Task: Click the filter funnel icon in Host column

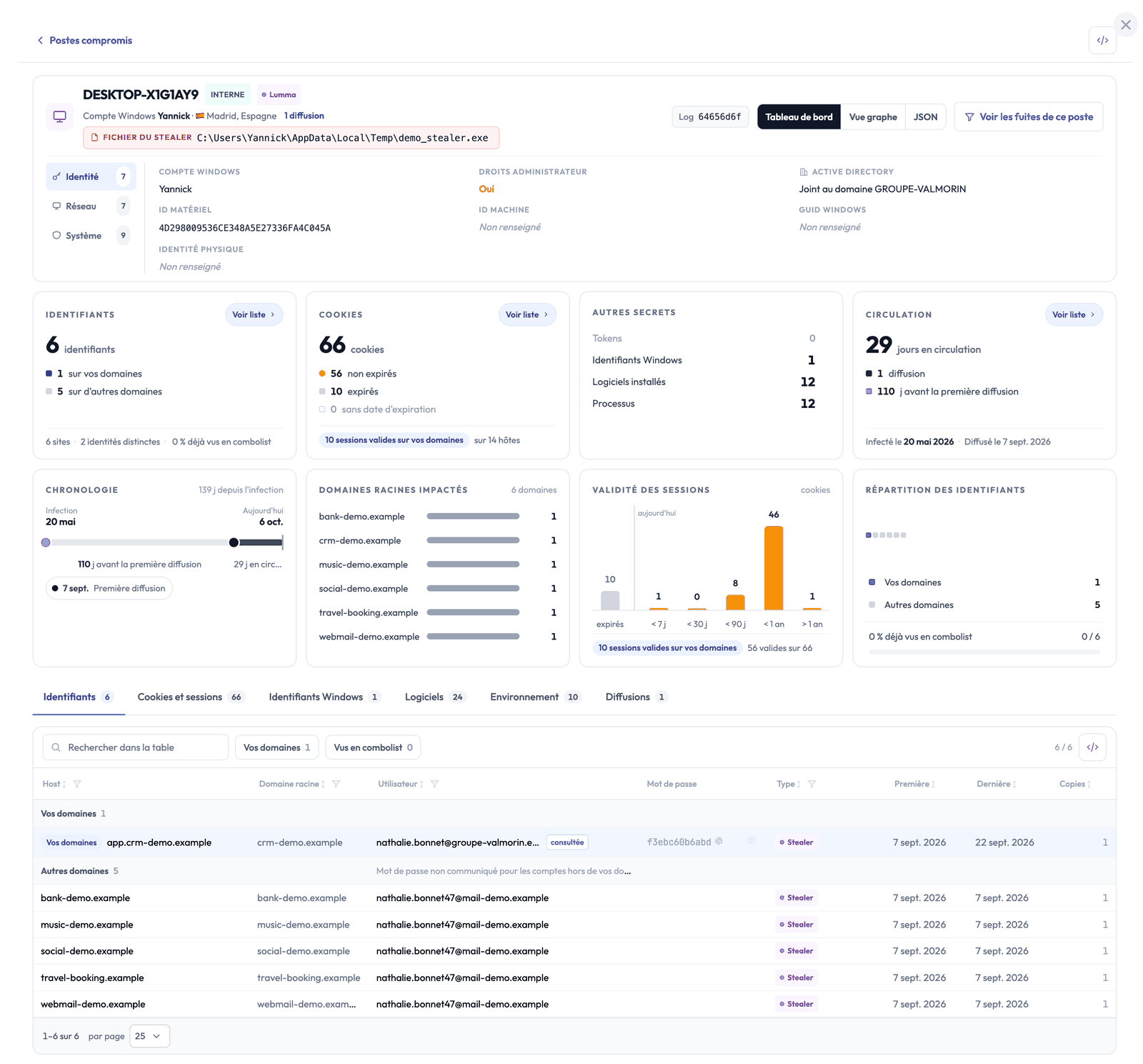Action: pyautogui.click(x=77, y=784)
